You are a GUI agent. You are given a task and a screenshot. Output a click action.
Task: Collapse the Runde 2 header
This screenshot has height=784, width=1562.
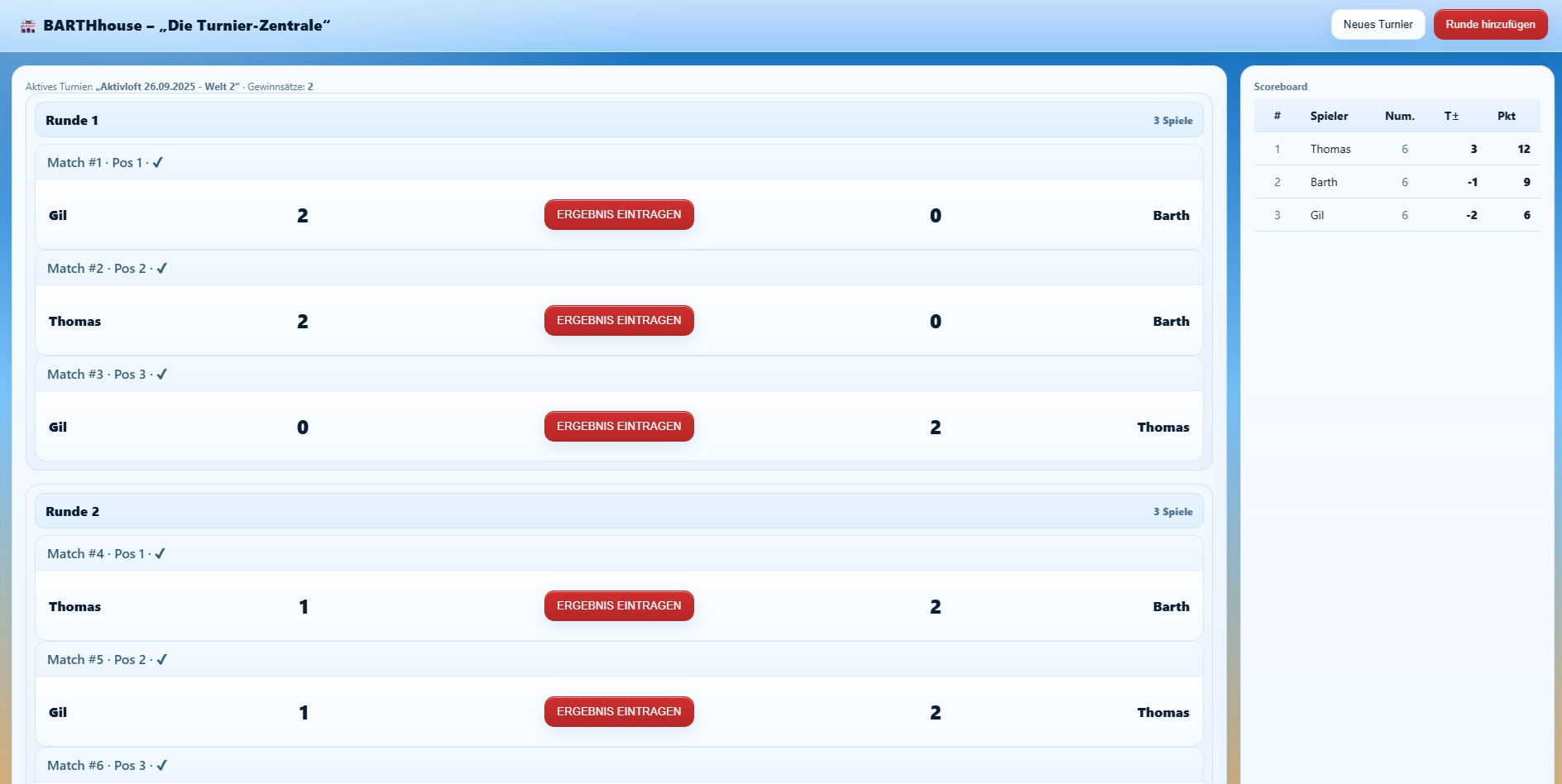click(x=619, y=512)
